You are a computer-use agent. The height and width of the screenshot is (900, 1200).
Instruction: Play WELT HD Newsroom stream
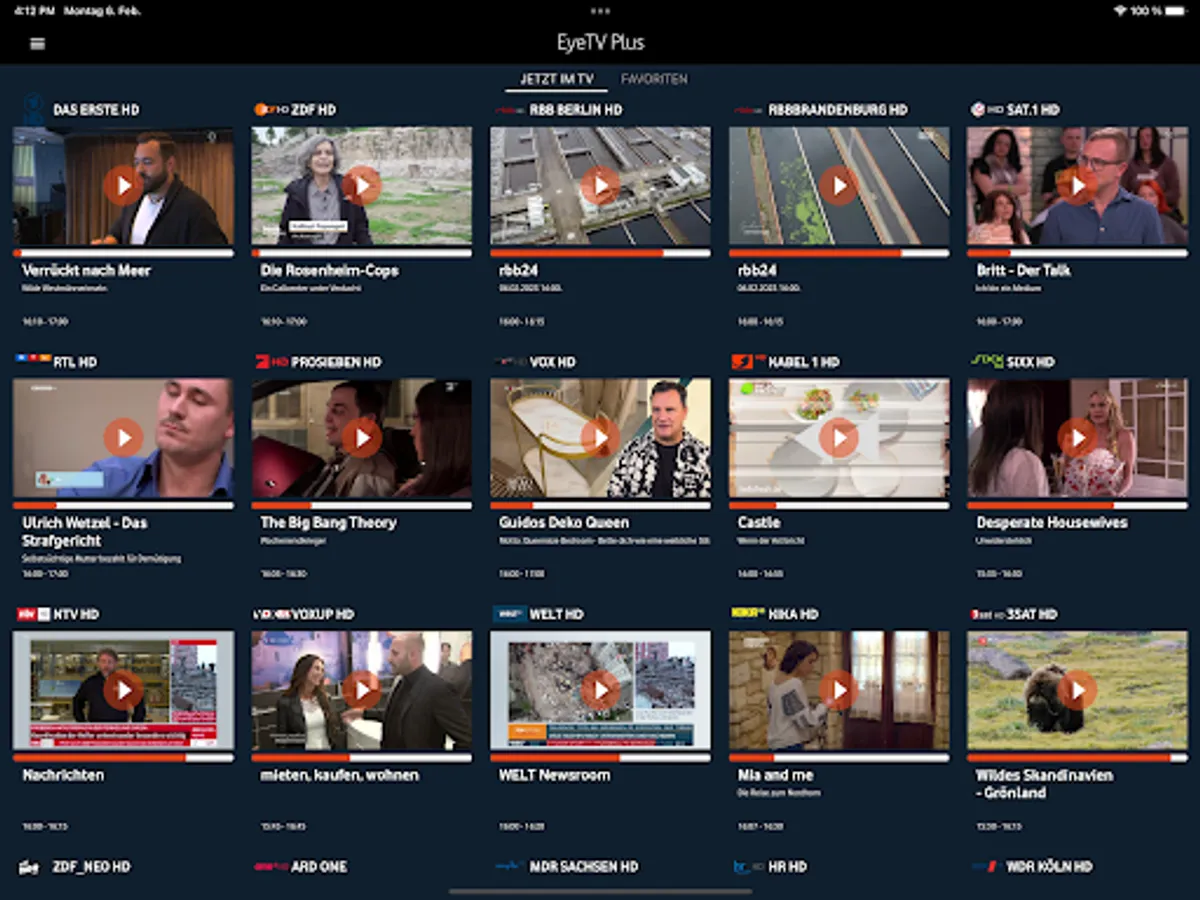(x=600, y=690)
